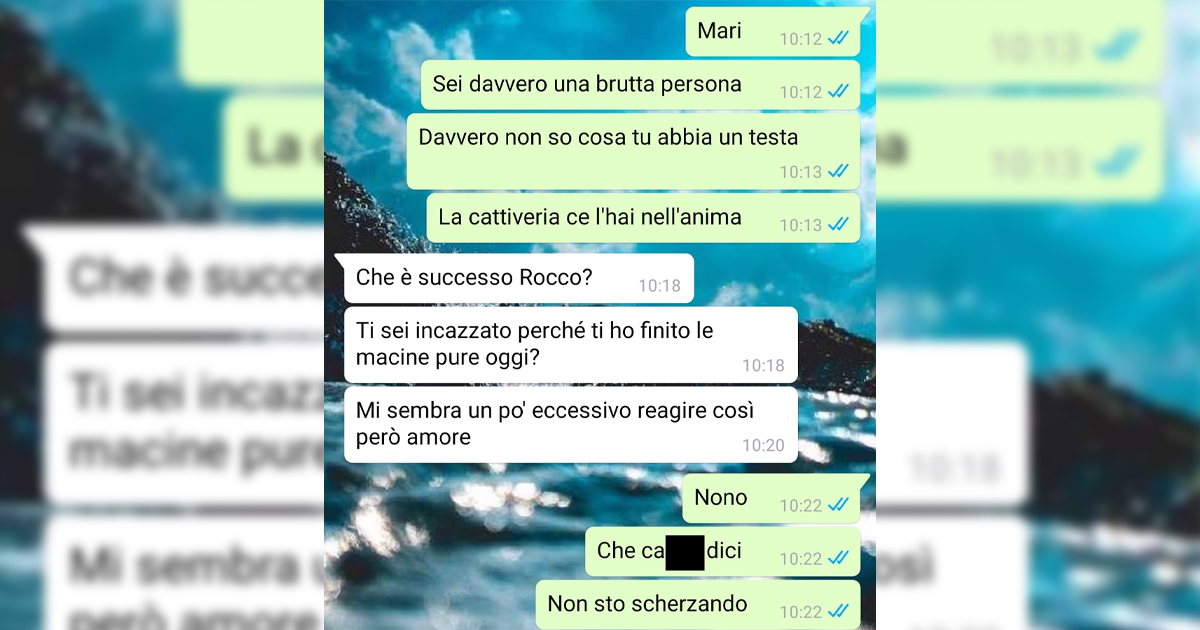Select 'Mi sembra un po' eccessivo' message

pos(570,425)
